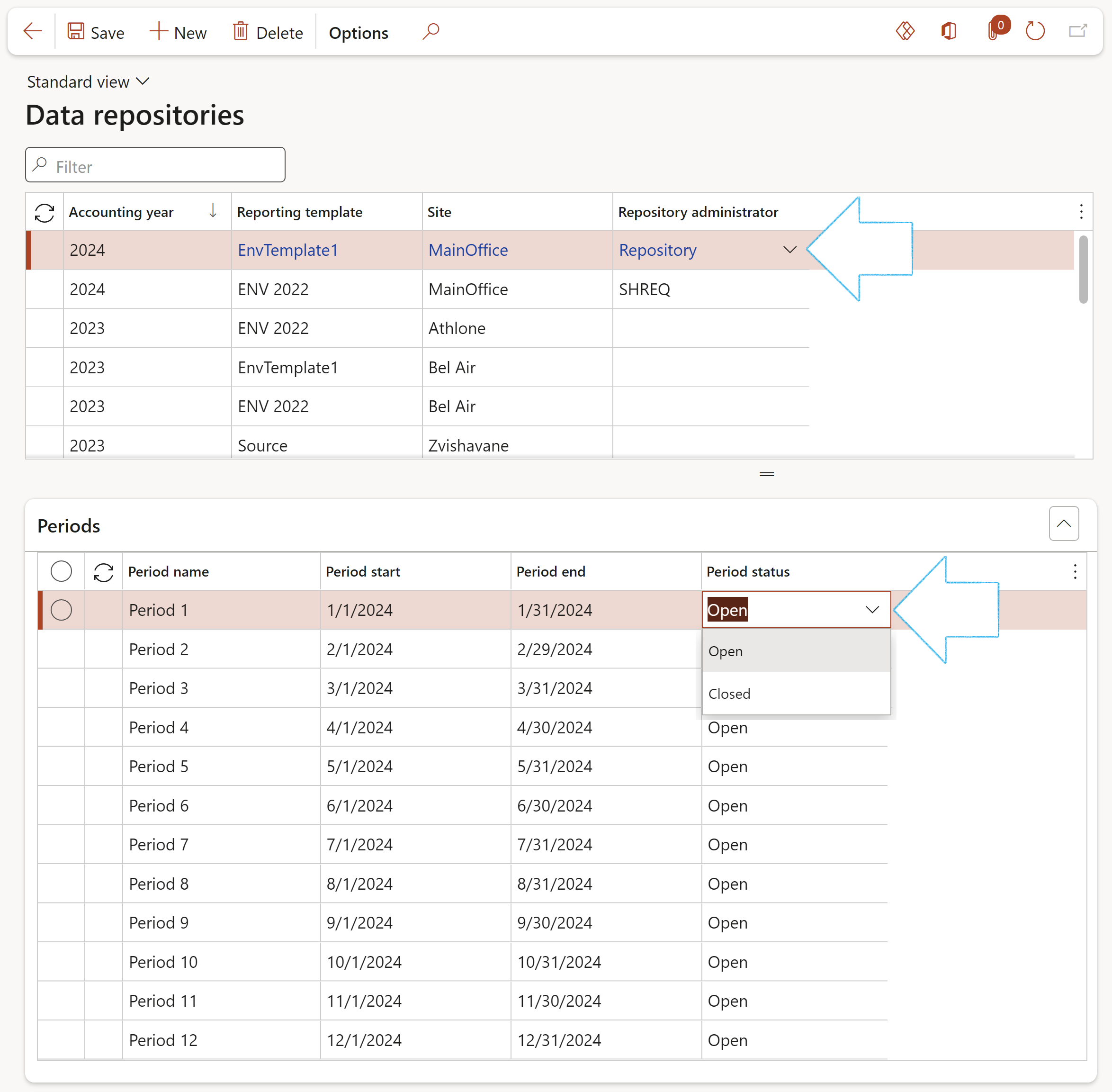This screenshot has height=1092, width=1112.
Task: Open Periods grid options three-dot menu
Action: (1075, 571)
